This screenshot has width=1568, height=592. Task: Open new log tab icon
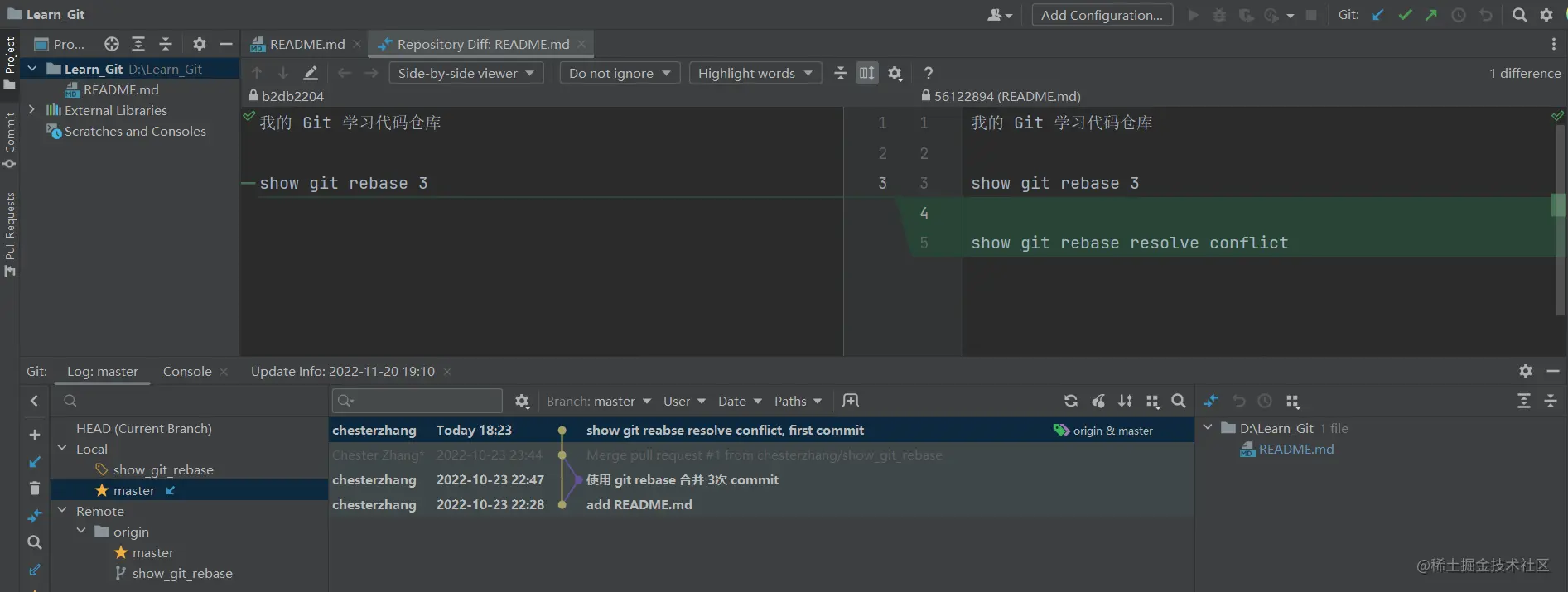pyautogui.click(x=851, y=401)
